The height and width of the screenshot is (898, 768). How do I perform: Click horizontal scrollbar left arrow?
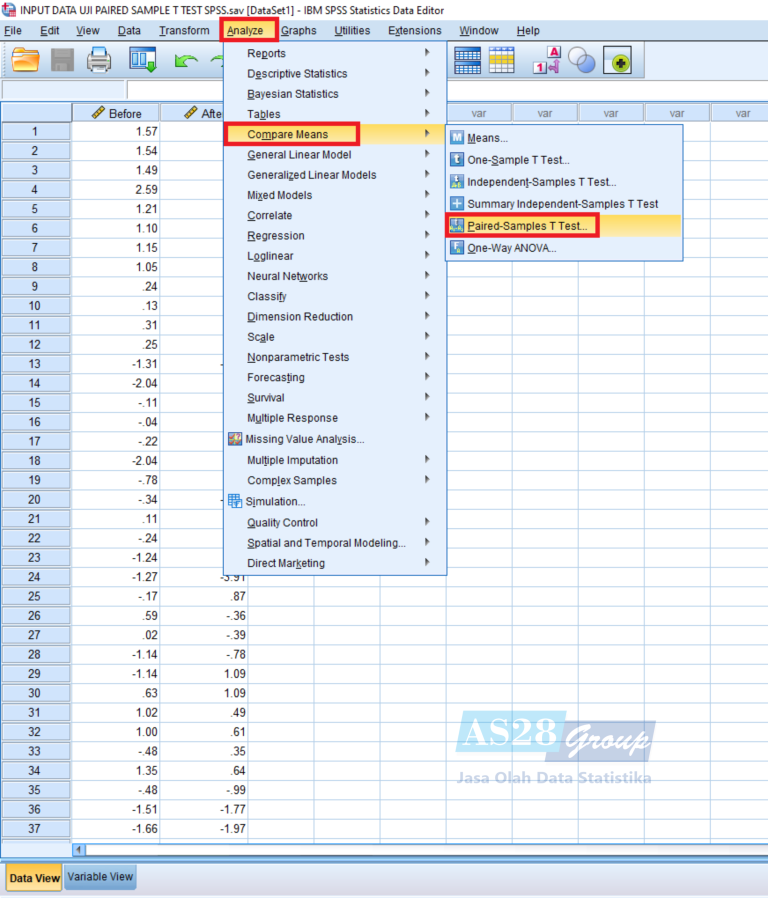point(79,850)
